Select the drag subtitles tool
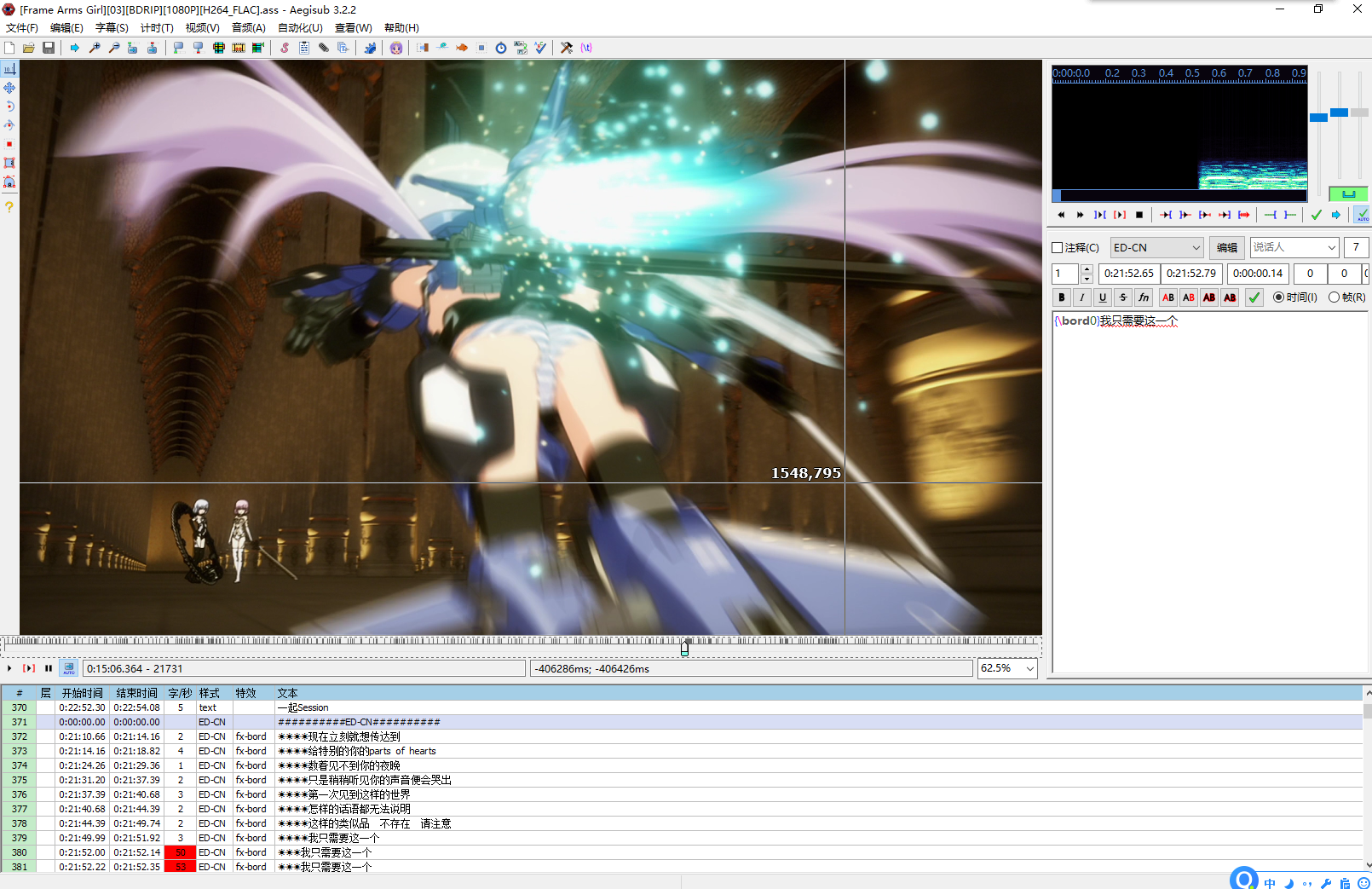Image resolution: width=1372 pixels, height=889 pixels. point(9,88)
